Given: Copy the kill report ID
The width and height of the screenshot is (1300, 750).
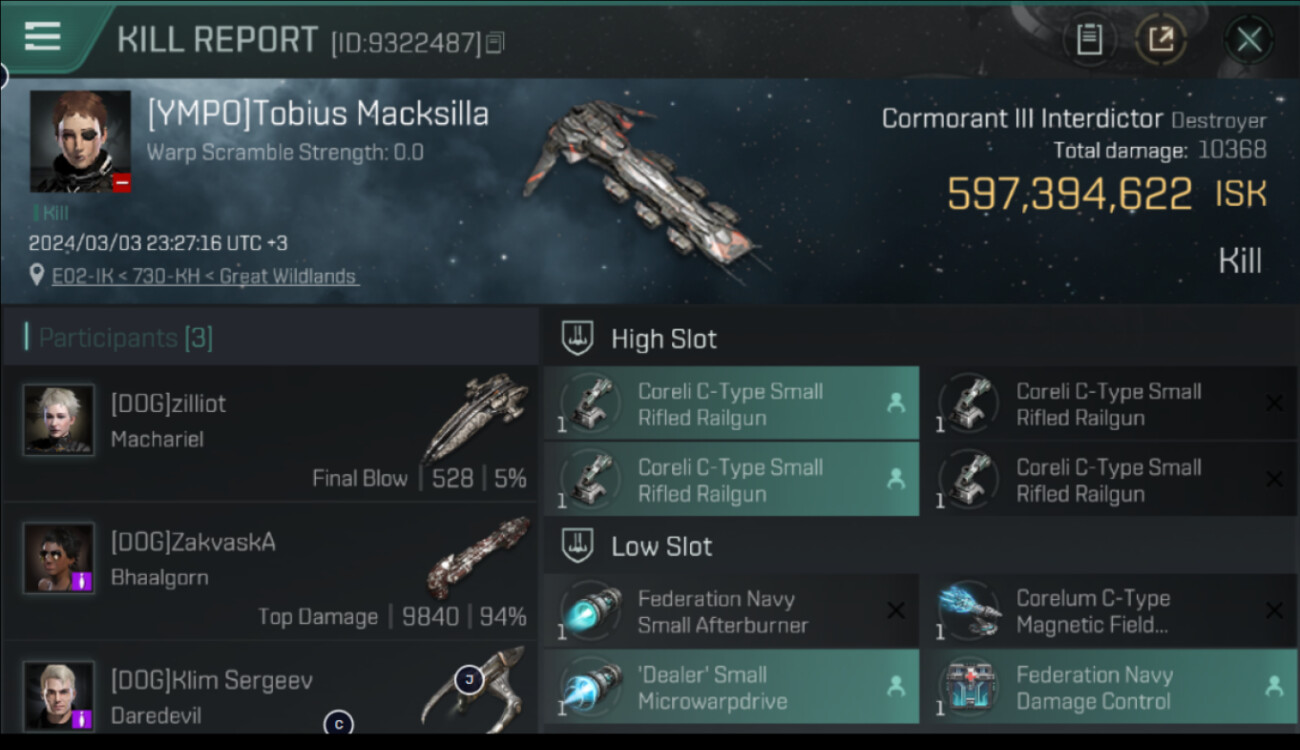Looking at the screenshot, I should [496, 42].
